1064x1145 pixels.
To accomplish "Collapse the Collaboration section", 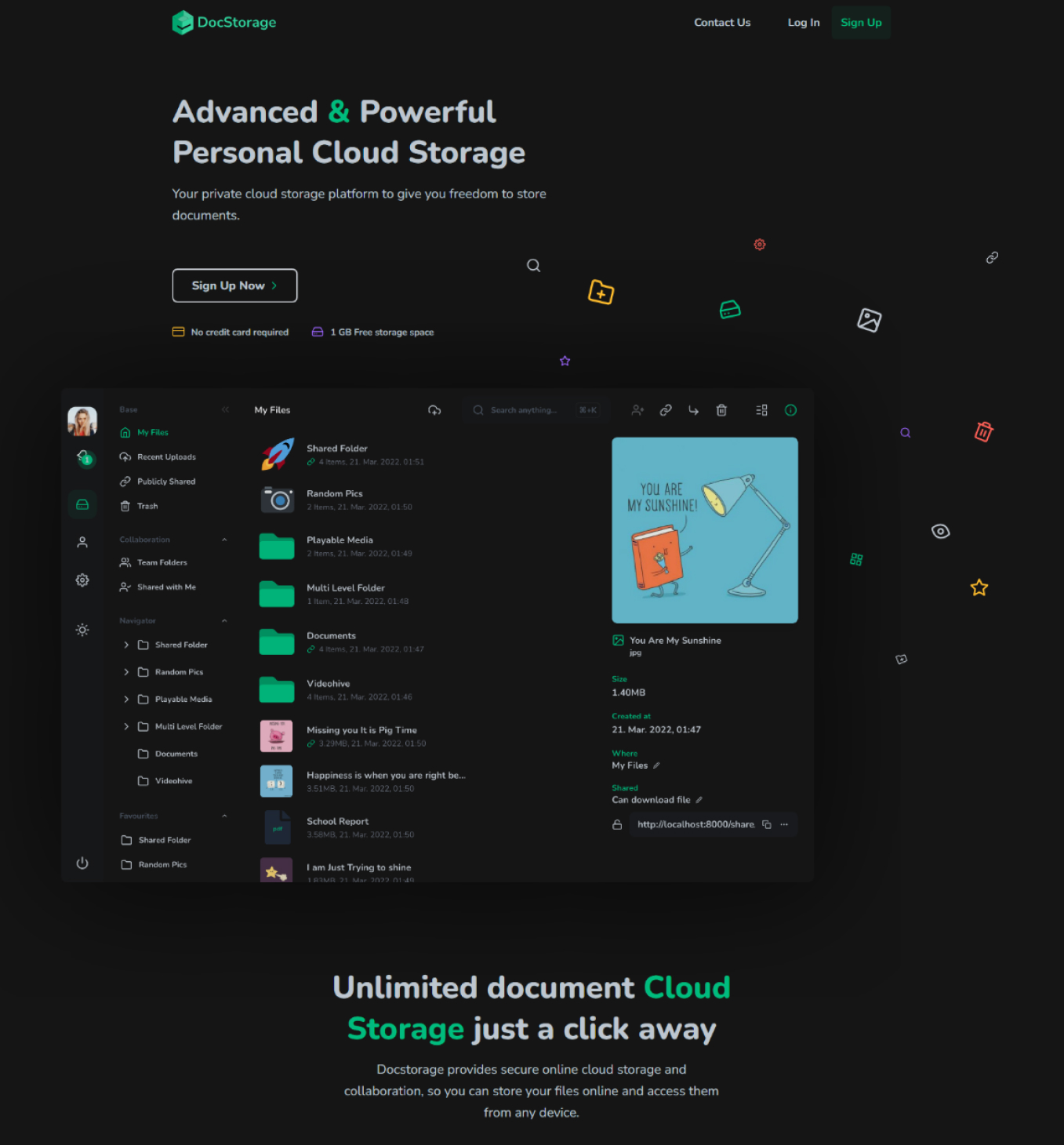I will tap(224, 540).
